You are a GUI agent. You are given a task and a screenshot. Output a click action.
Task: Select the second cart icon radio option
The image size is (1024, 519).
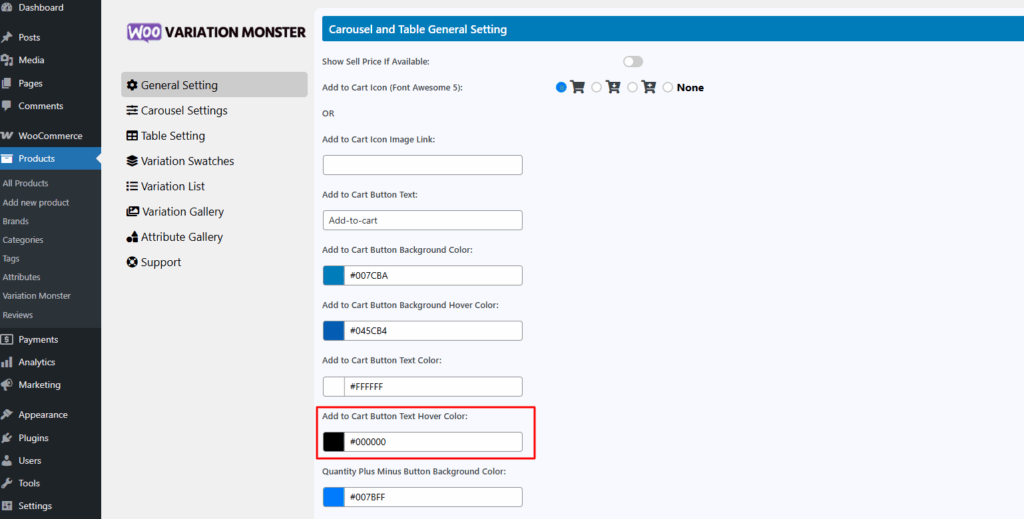[x=596, y=87]
